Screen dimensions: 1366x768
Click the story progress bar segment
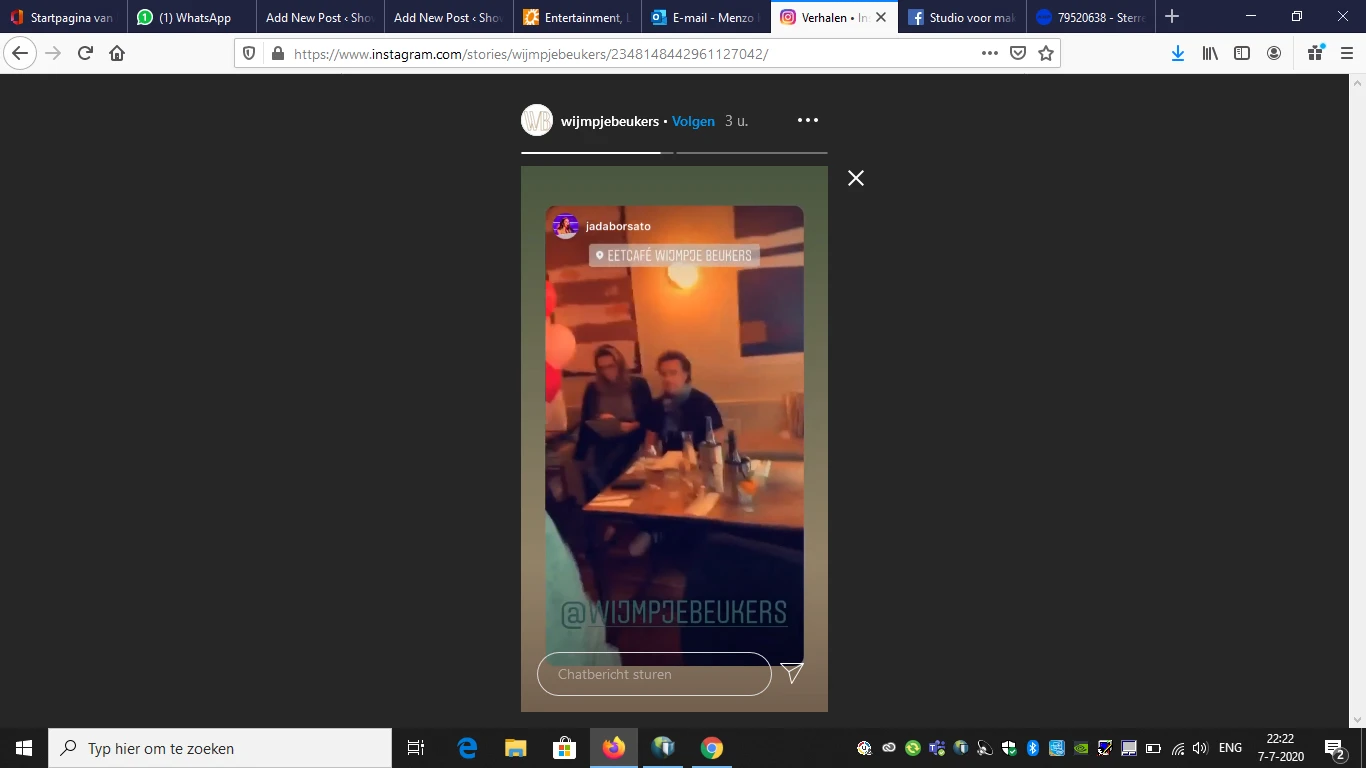pyautogui.click(x=751, y=153)
